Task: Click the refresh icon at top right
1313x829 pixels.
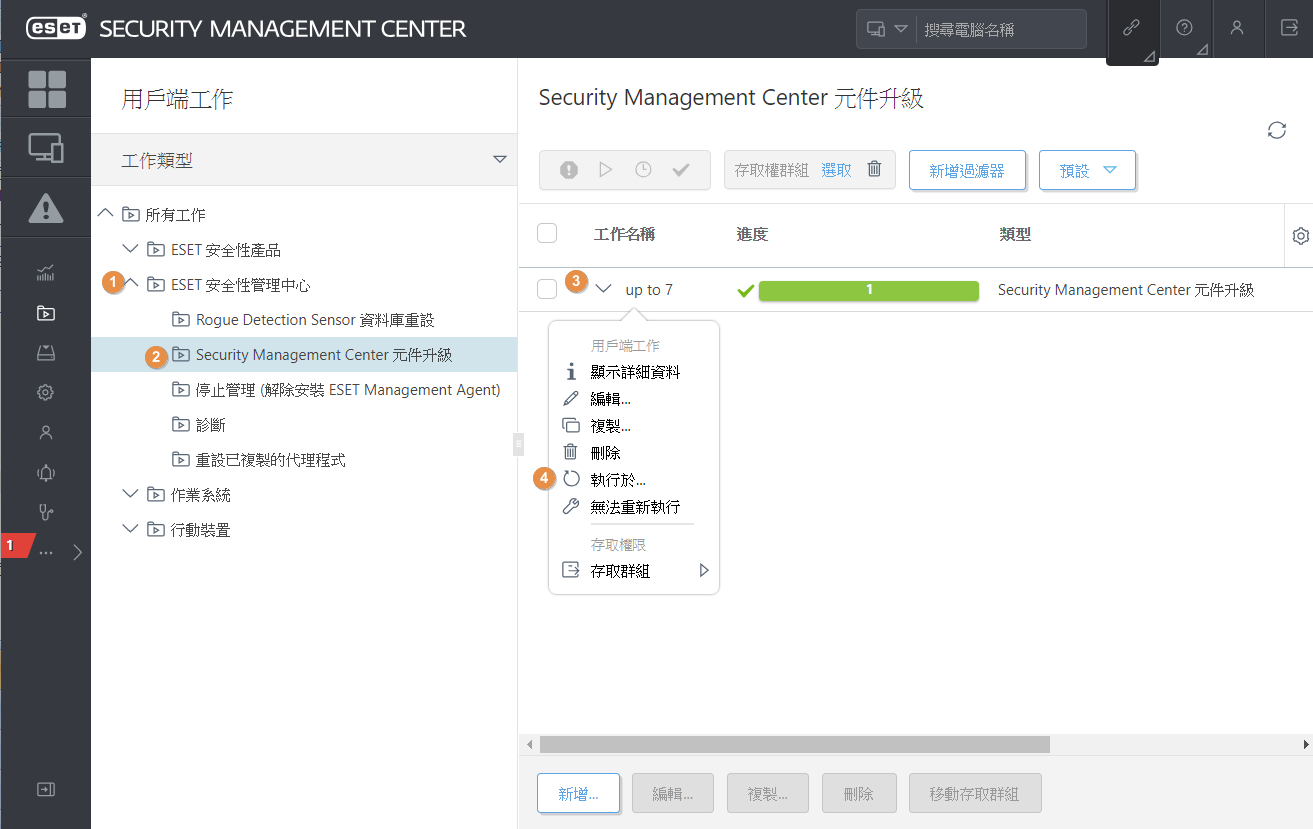Action: (x=1276, y=130)
